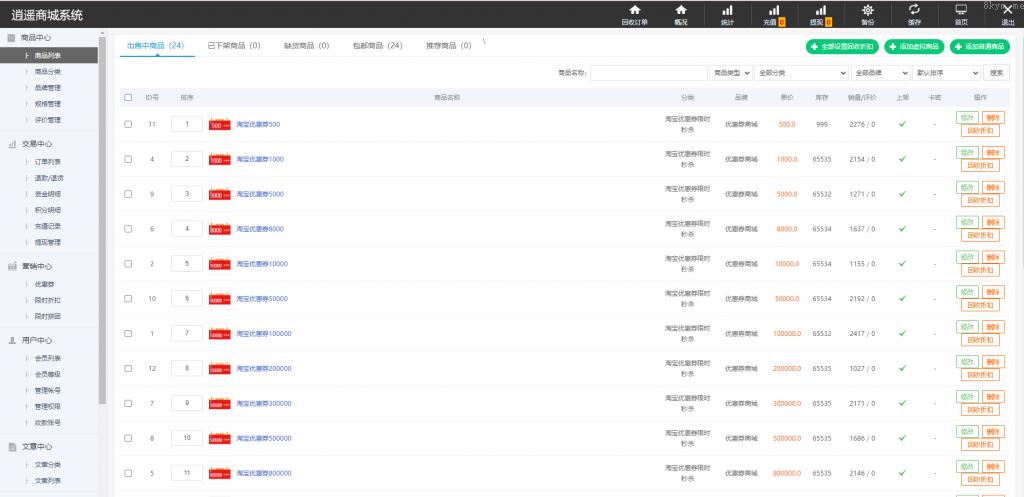Open the 默认排序 sort dropdown
This screenshot has width=1024, height=497.
point(947,73)
